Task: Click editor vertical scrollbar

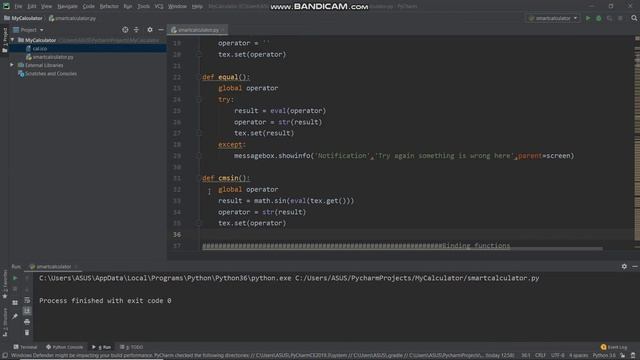Action: [x=637, y=143]
